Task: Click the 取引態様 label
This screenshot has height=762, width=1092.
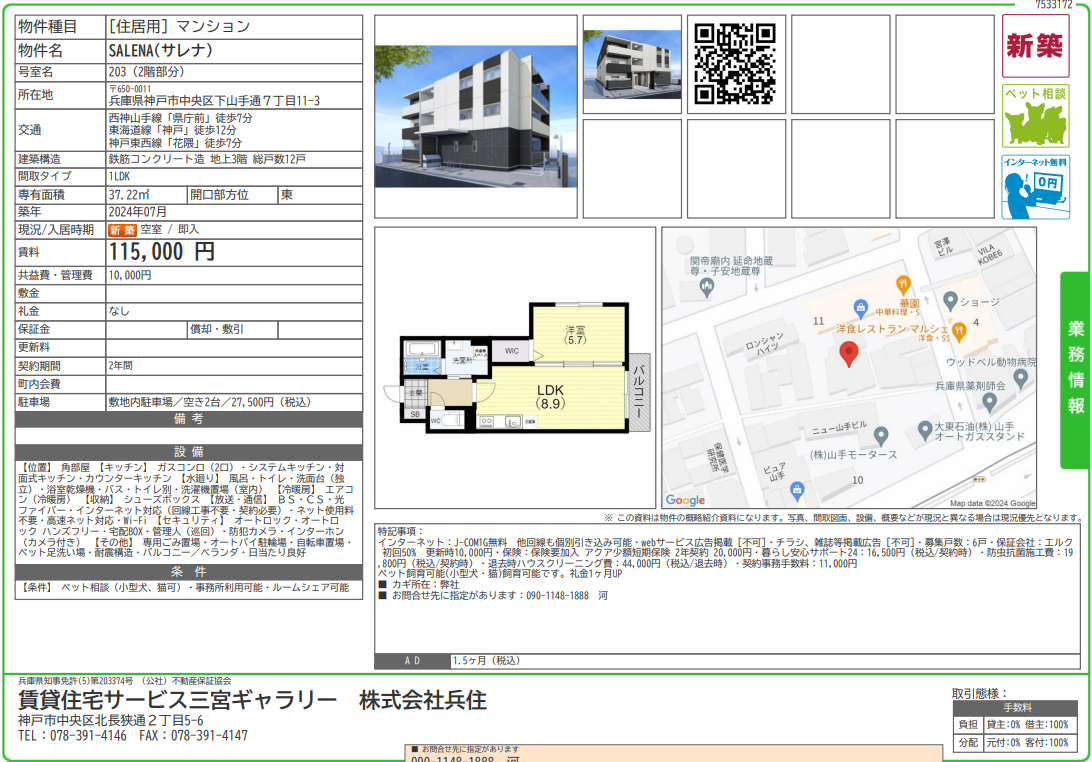Action: (x=980, y=694)
